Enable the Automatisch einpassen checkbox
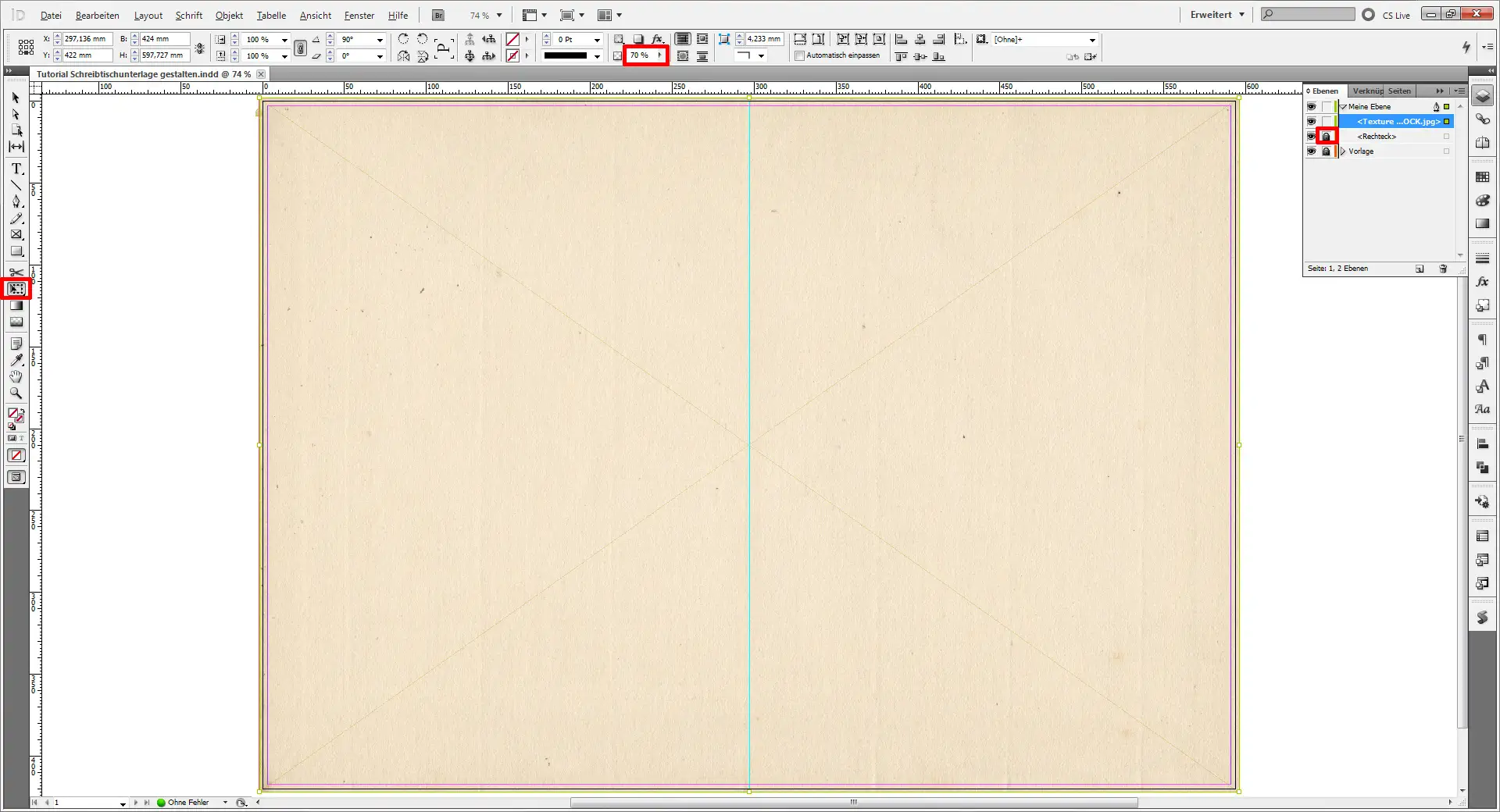Screen dimensions: 1500x812 click(x=799, y=56)
